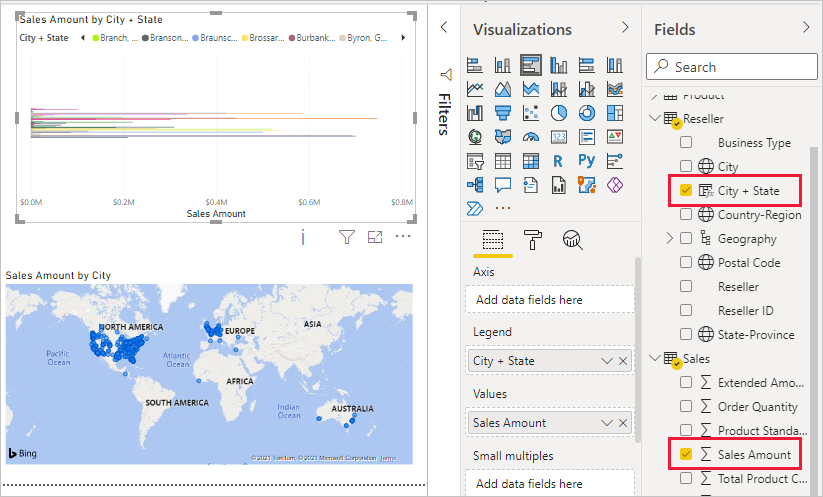Open focus mode icon under the chart
This screenshot has width=823, height=497.
click(x=375, y=237)
